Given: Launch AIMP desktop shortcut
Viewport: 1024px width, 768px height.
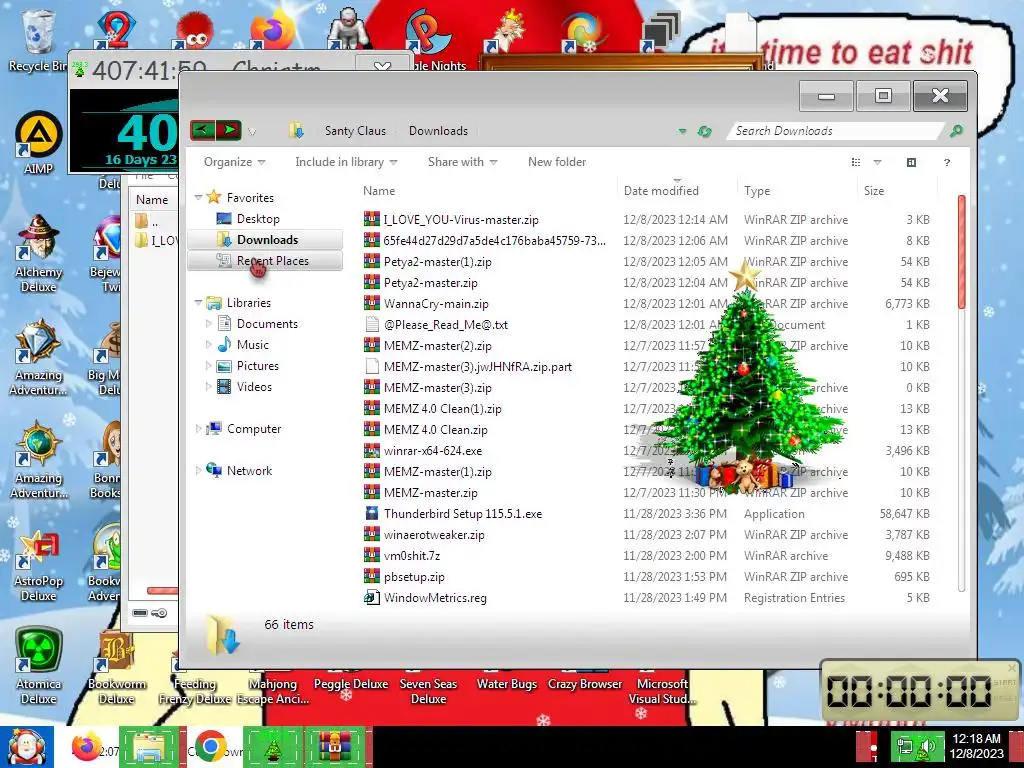Looking at the screenshot, I should click(38, 142).
